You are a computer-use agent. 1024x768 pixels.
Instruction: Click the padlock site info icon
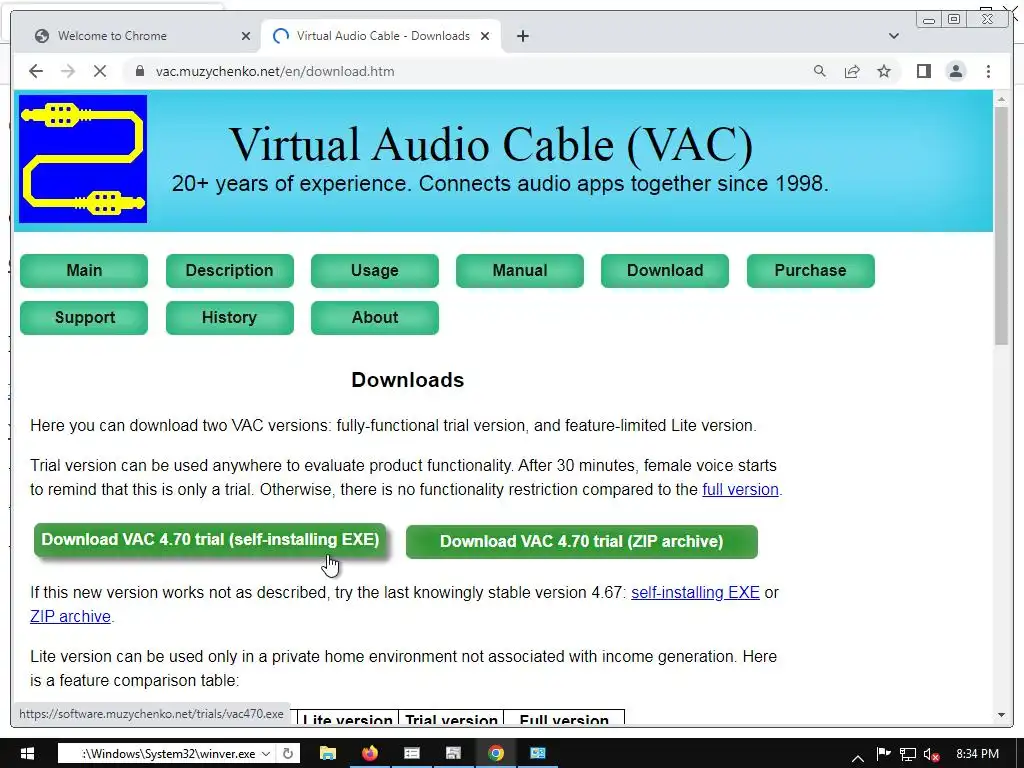[140, 71]
